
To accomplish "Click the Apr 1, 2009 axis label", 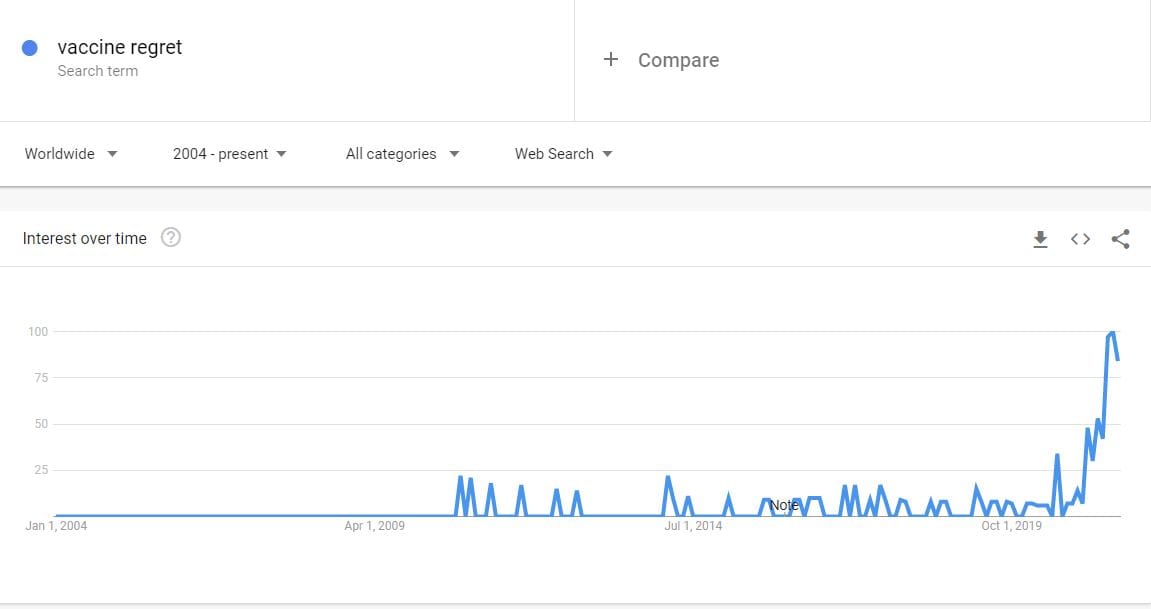I will click(x=374, y=525).
